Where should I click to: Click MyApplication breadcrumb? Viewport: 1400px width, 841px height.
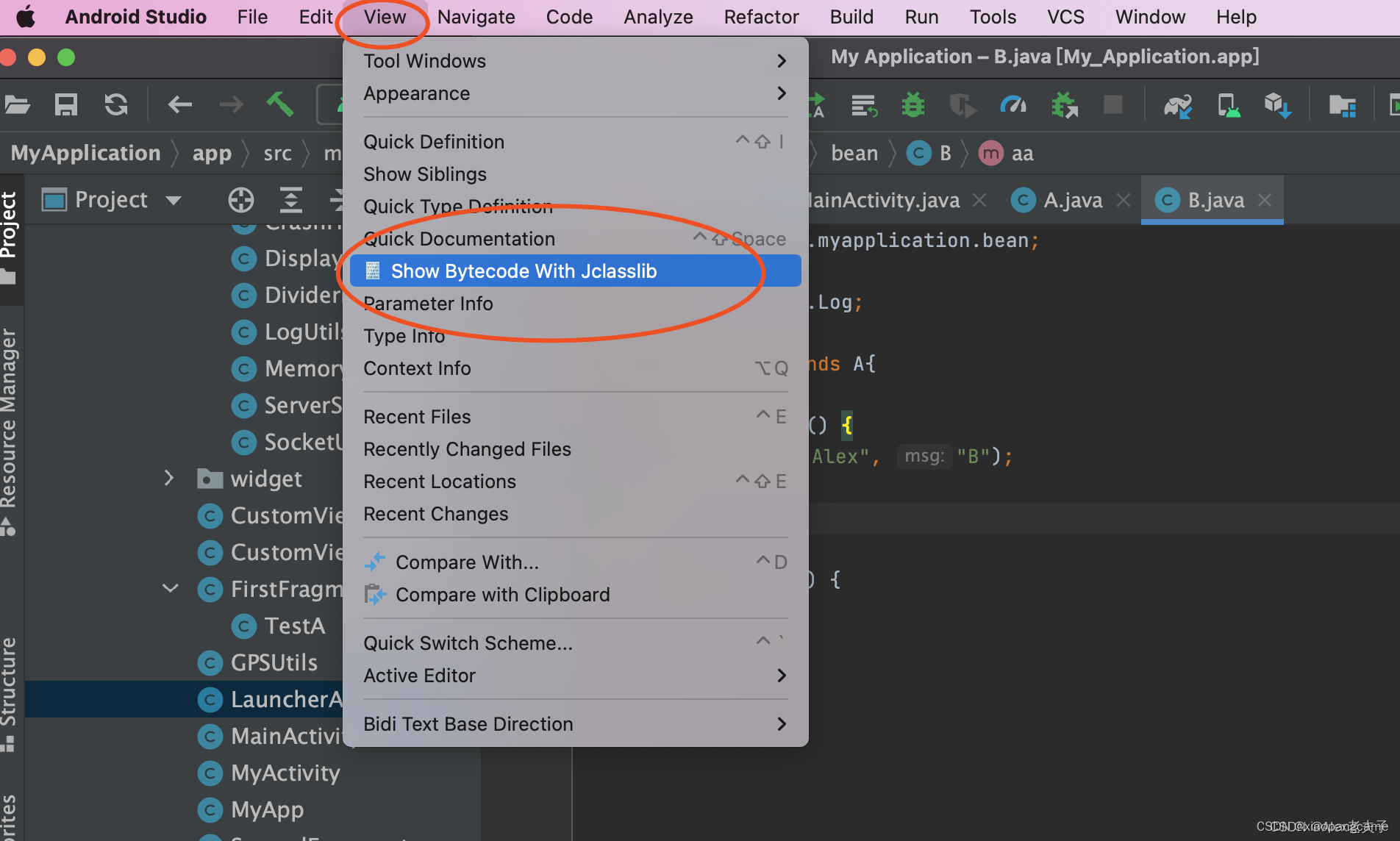point(85,153)
